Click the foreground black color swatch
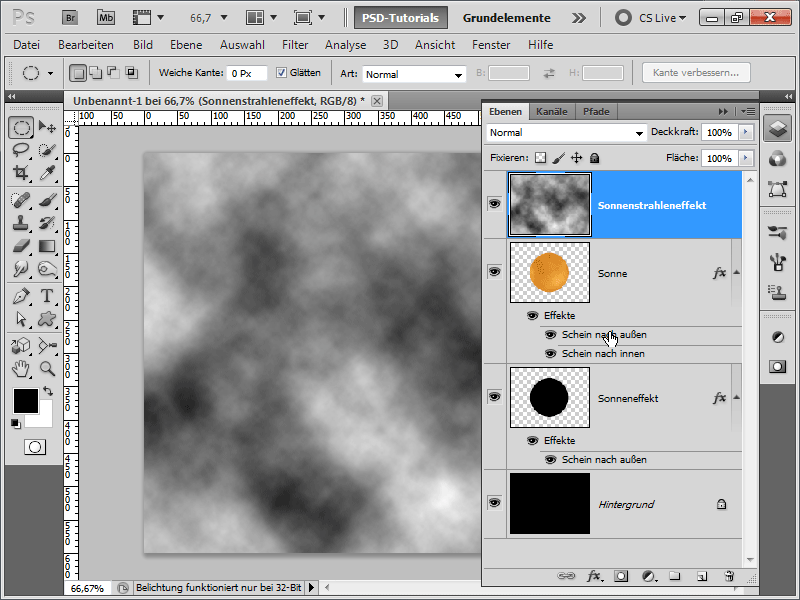 [26, 401]
